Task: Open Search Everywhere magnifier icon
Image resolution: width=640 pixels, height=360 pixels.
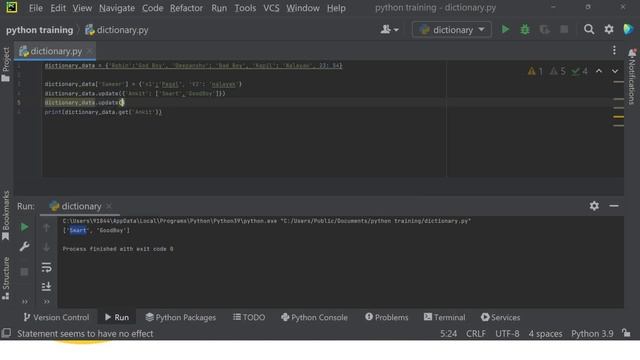Action: coord(589,29)
